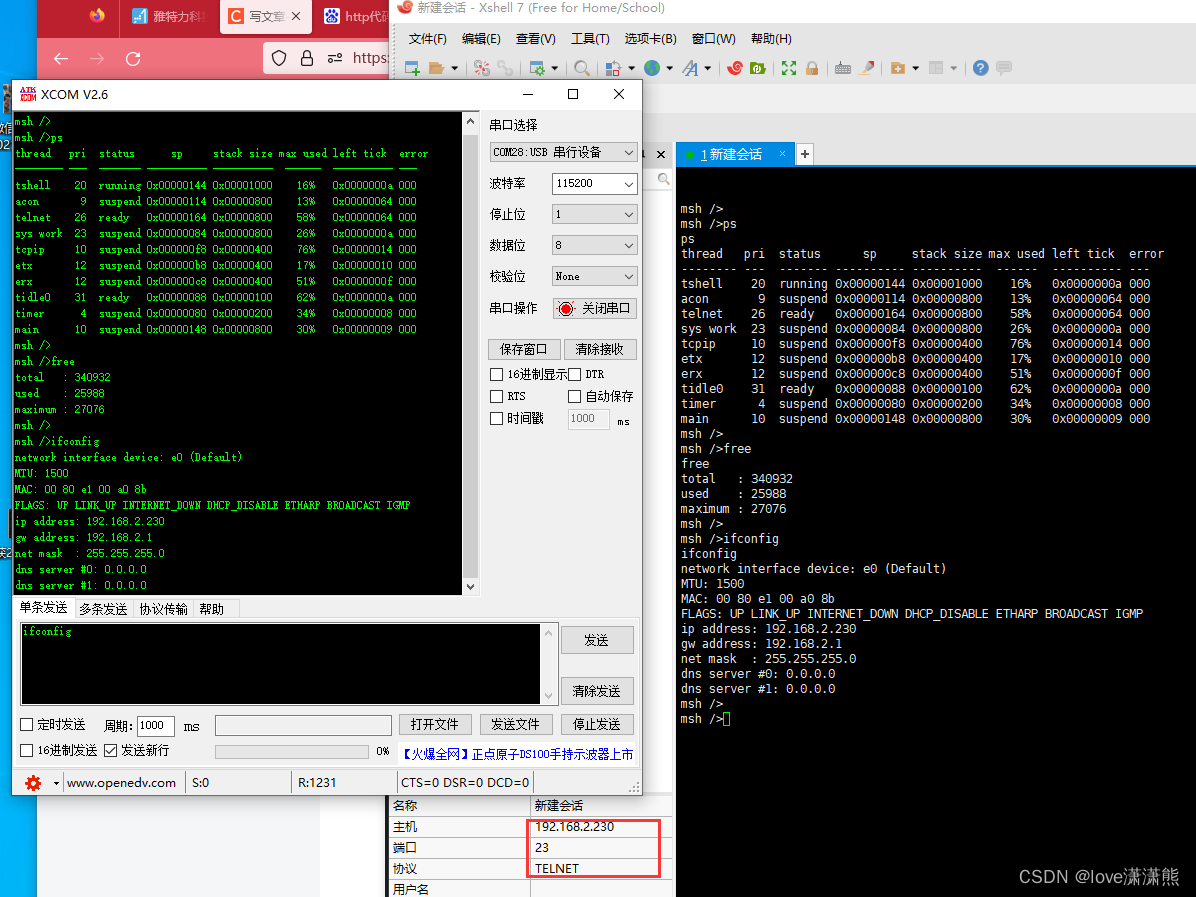Click the 保存窗口 save window button
The height and width of the screenshot is (897, 1196).
[524, 349]
